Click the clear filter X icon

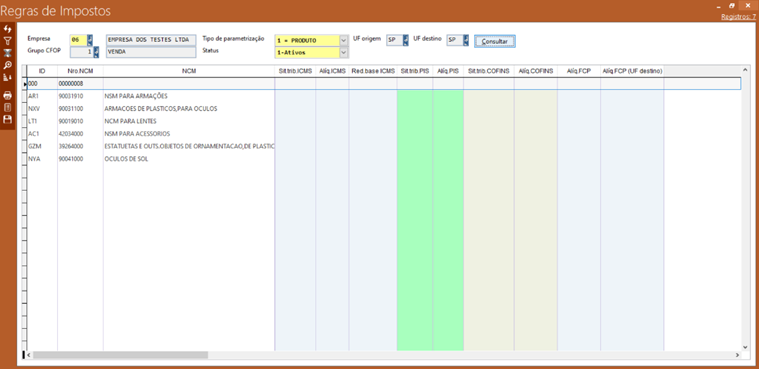pyautogui.click(x=7, y=53)
